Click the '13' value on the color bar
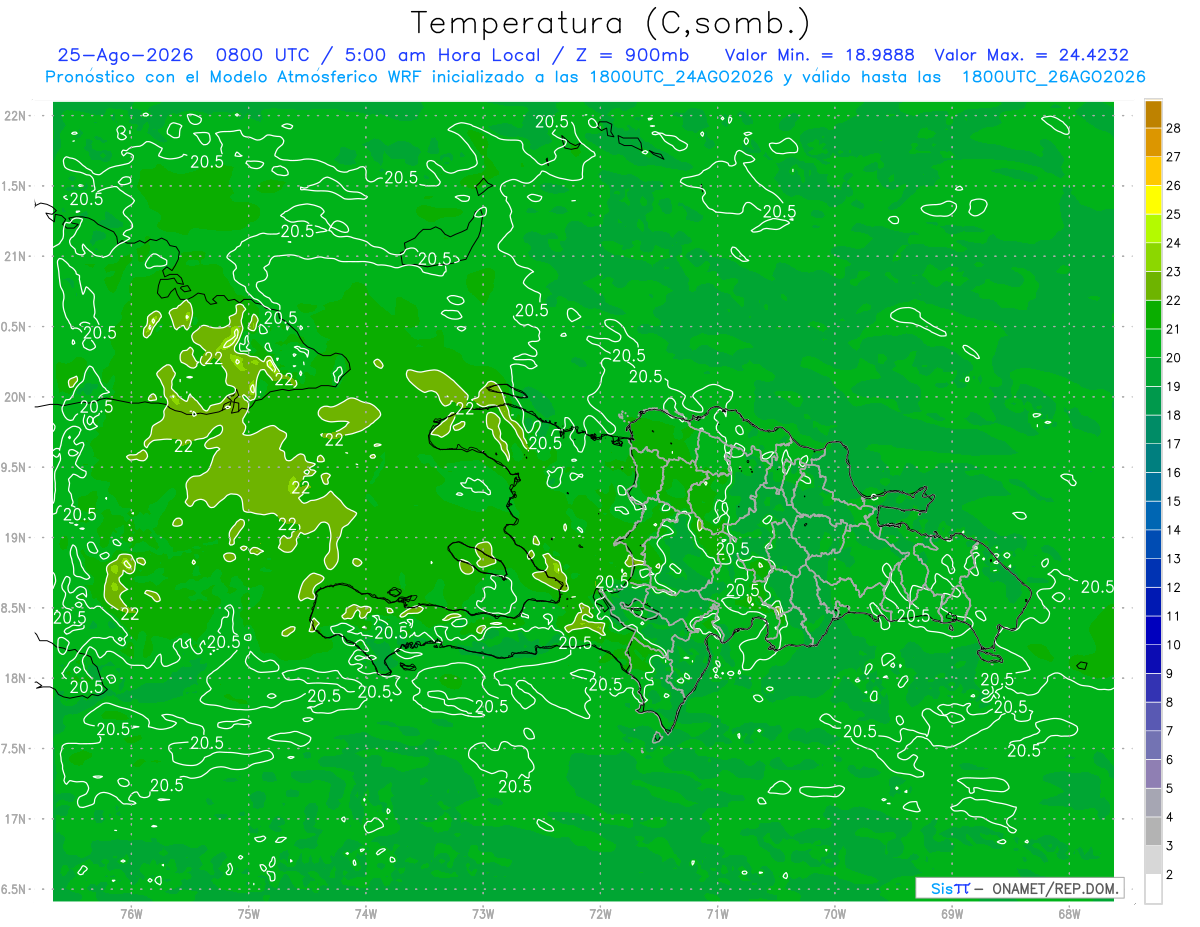Screen dimensions: 1200x927 click(1174, 559)
